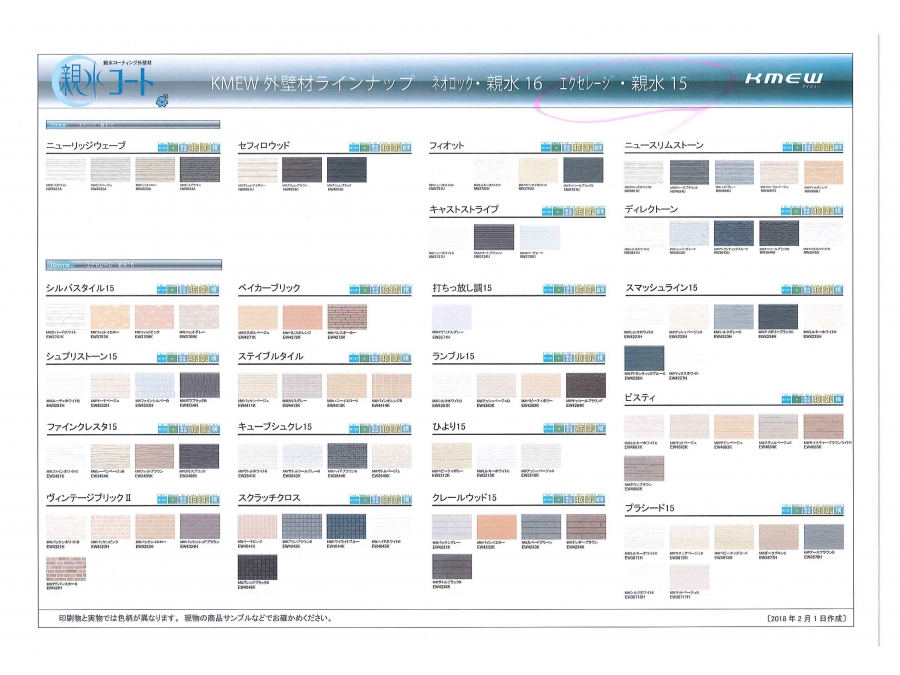This screenshot has height=675, width=900.
Task: Select the ステイブルタイル heading
Action: pos(271,356)
